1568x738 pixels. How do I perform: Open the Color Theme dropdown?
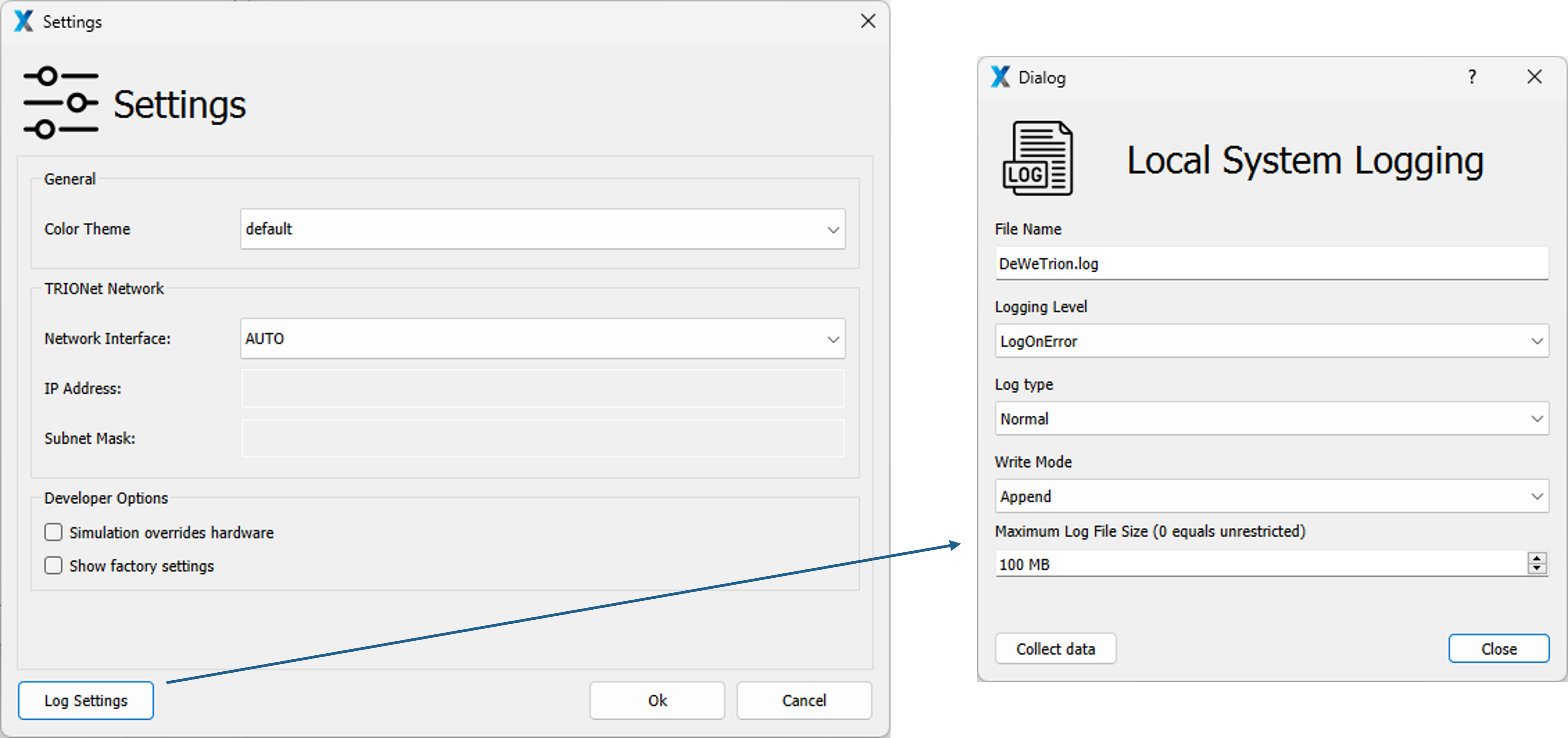coord(542,229)
